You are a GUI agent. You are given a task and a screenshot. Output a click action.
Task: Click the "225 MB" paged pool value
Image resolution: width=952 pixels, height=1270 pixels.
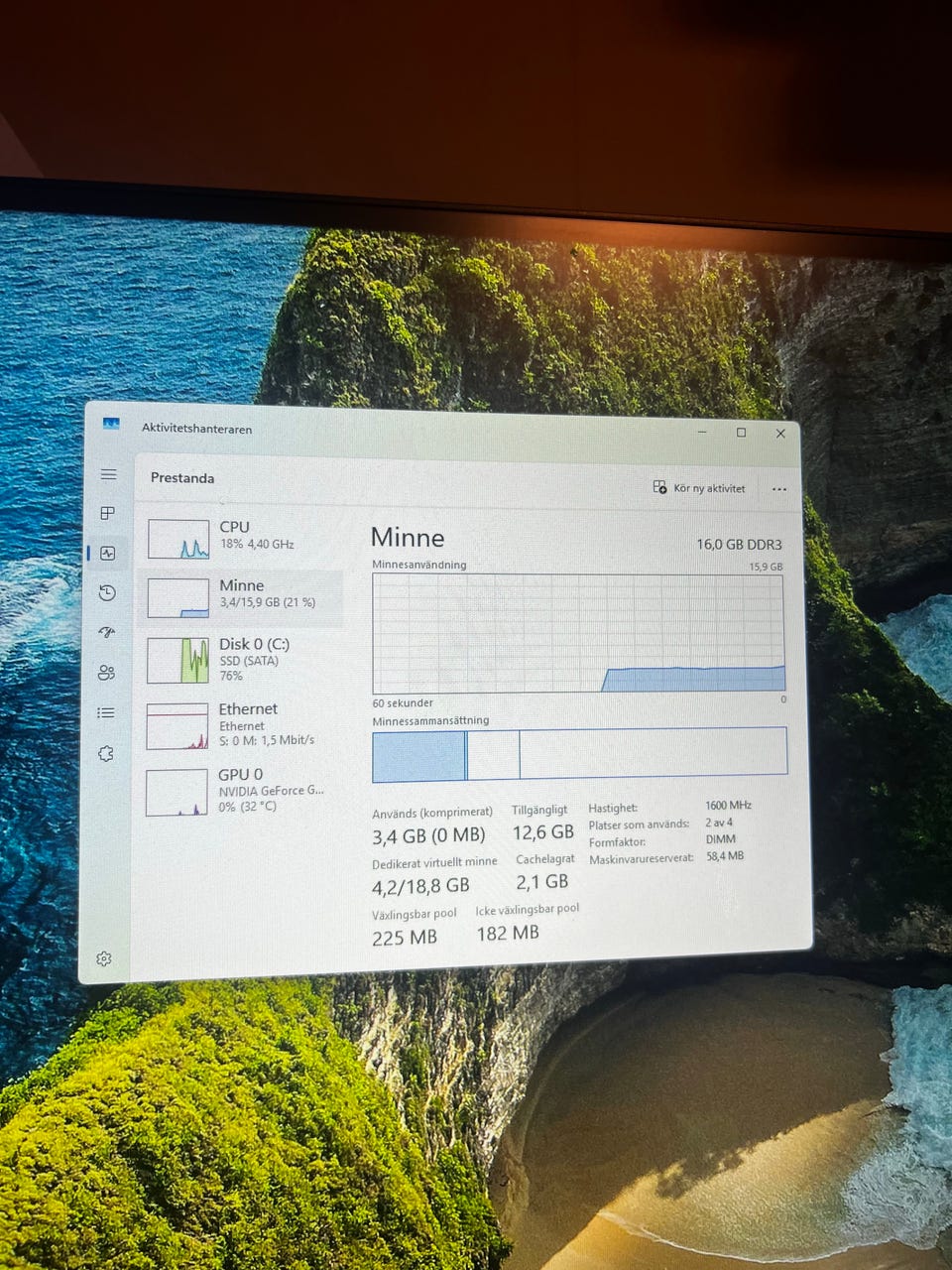point(405,938)
